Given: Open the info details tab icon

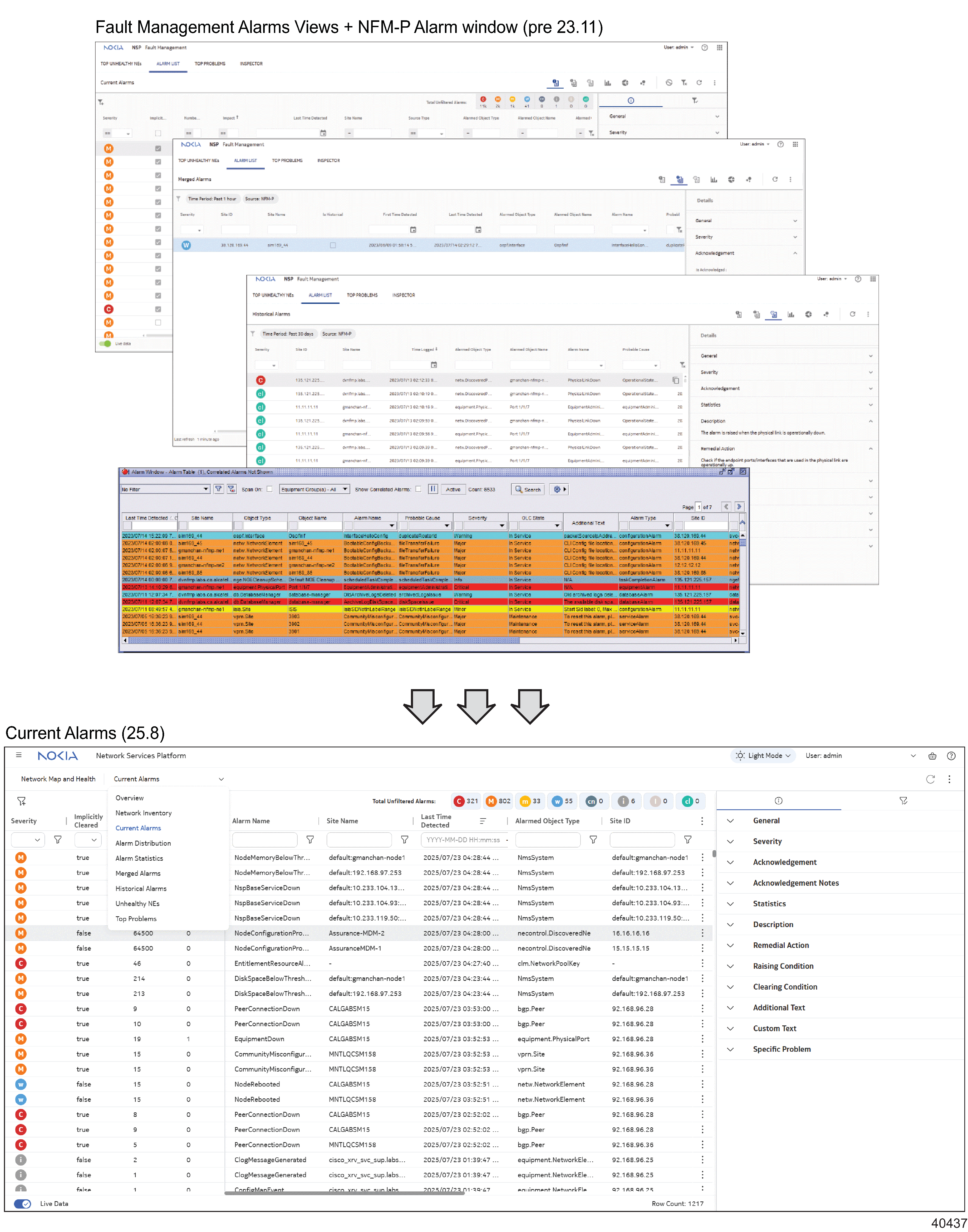Looking at the screenshot, I should pyautogui.click(x=778, y=801).
